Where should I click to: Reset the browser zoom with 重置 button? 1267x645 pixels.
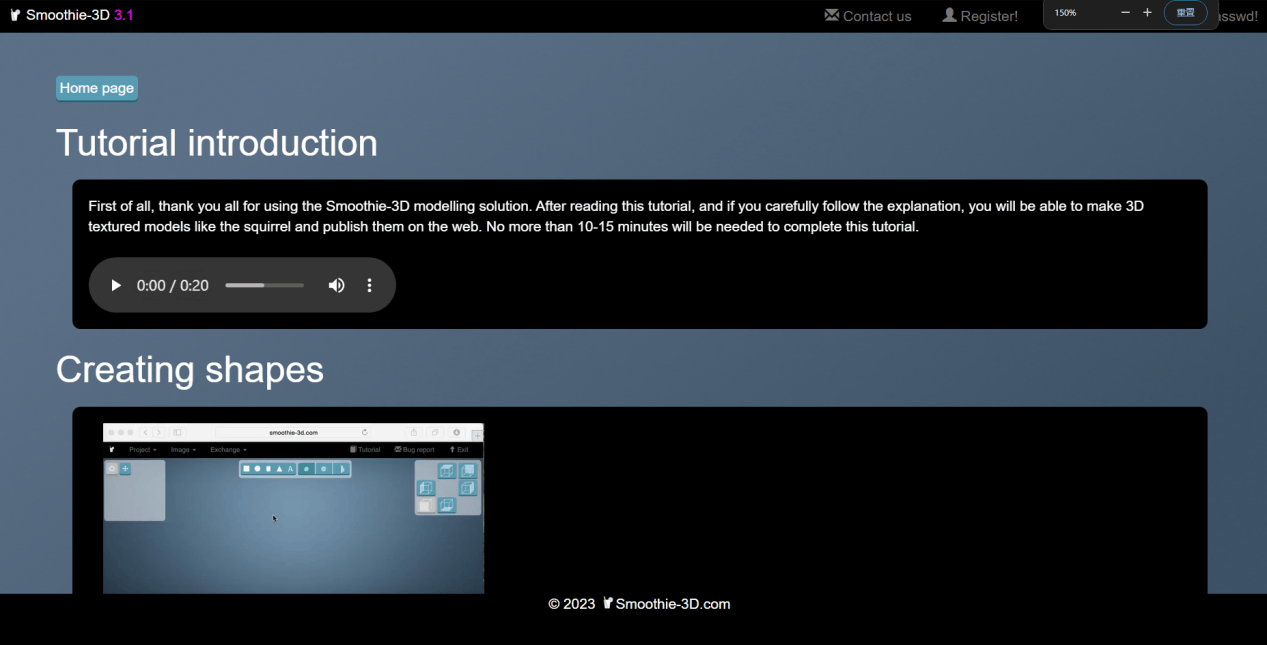[x=1185, y=13]
